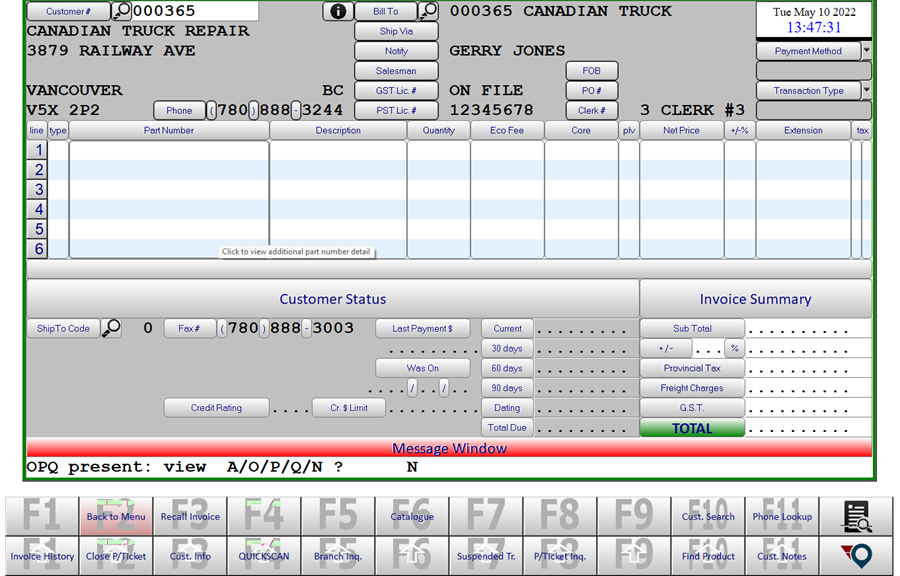Screen dimensions: 900x576
Task: Click the Net Price column header
Action: [681, 130]
